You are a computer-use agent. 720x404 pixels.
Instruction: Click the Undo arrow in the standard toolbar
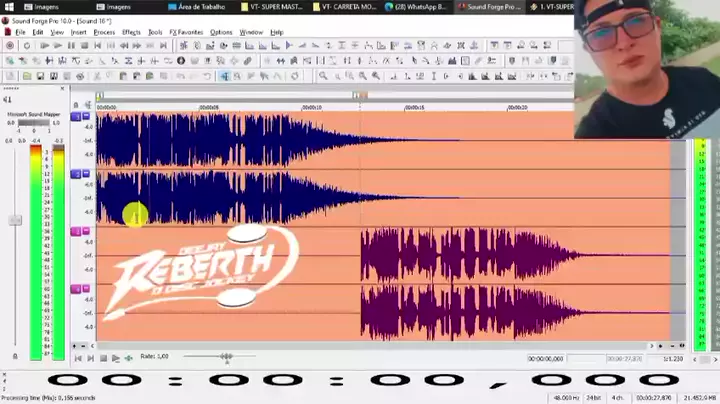(180, 76)
